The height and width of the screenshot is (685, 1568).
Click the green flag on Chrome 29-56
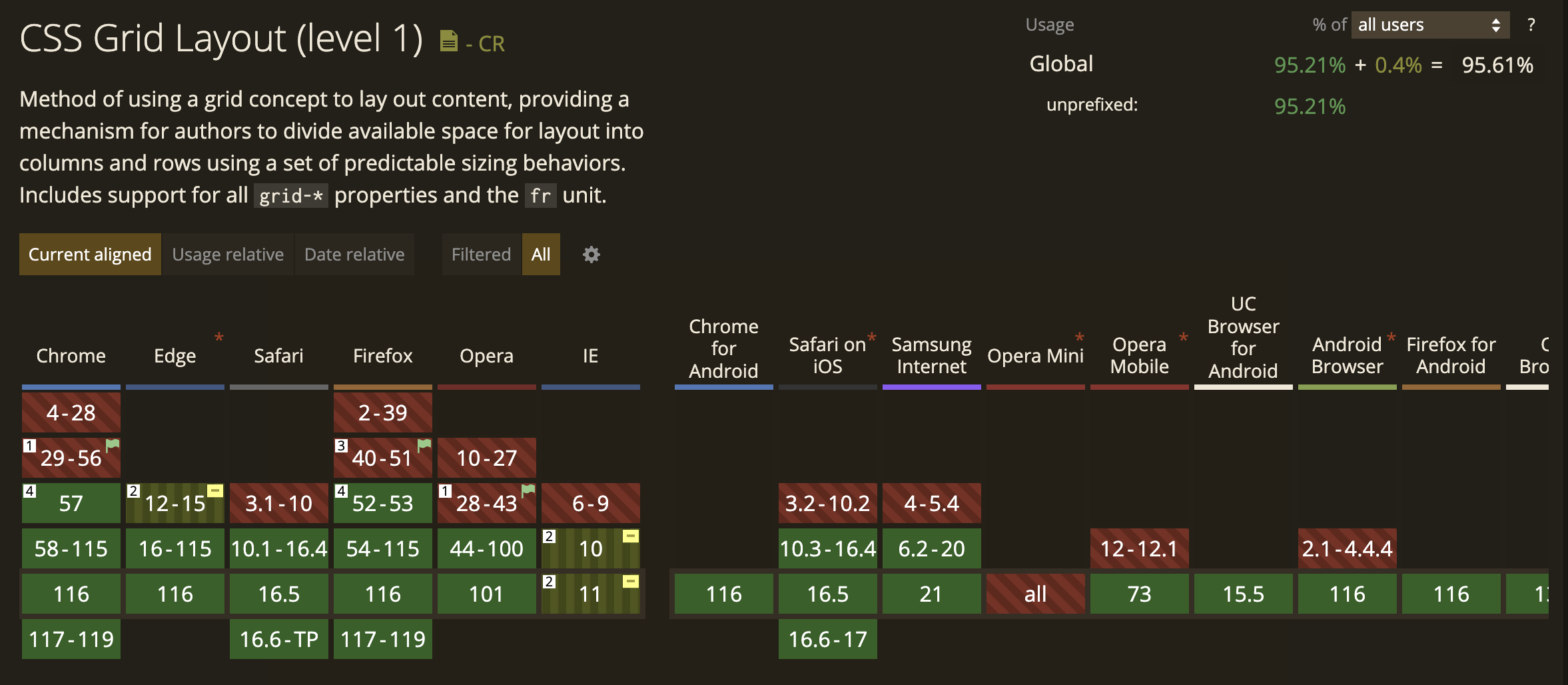[113, 444]
